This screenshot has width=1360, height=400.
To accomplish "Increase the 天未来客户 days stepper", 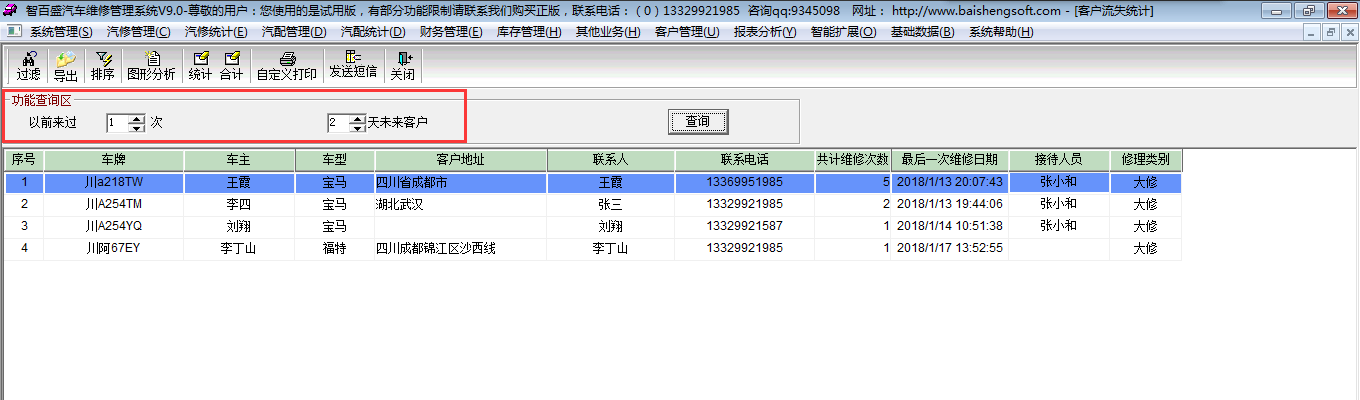I will 357,118.
